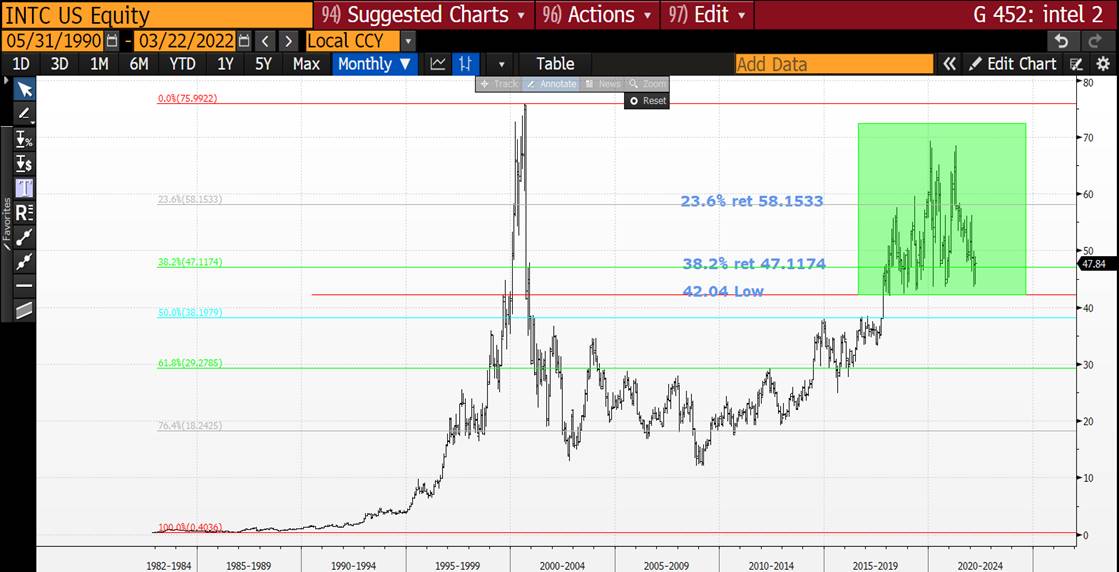Click the 'G 452: intel 2' chart title
Image resolution: width=1119 pixels, height=572 pixels.
[1038, 15]
